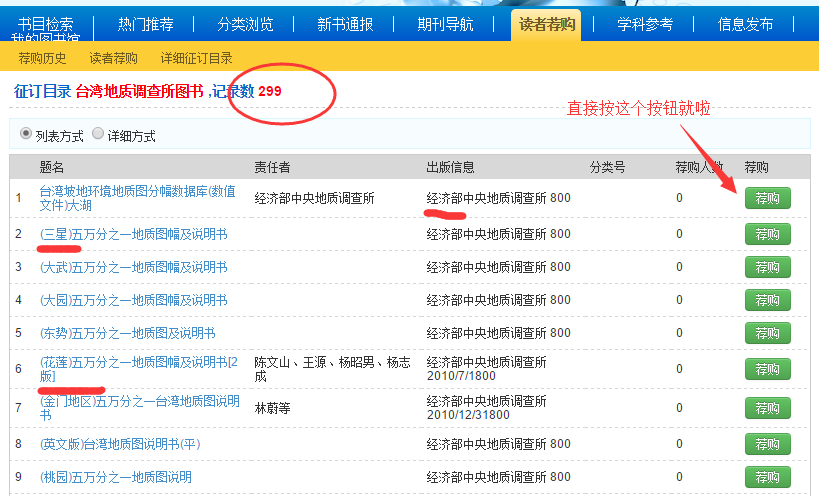The width and height of the screenshot is (819, 496).
Task: Switch to the 信息发布 tab
Action: [745, 25]
